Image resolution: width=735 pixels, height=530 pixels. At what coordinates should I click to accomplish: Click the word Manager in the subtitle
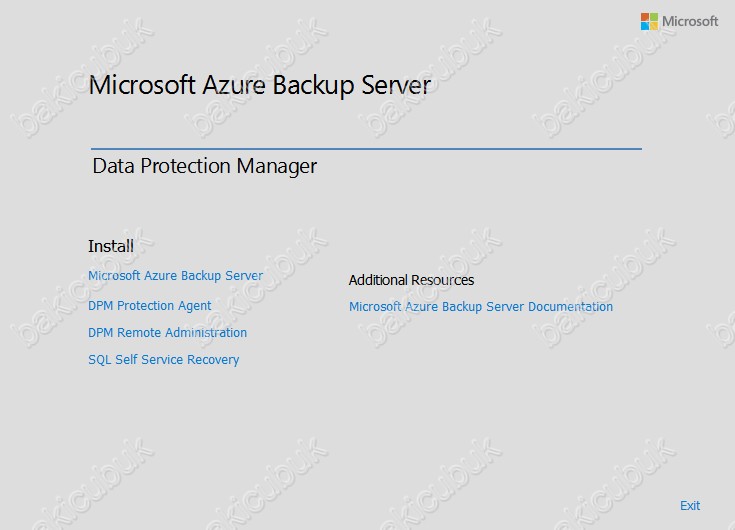coord(277,166)
